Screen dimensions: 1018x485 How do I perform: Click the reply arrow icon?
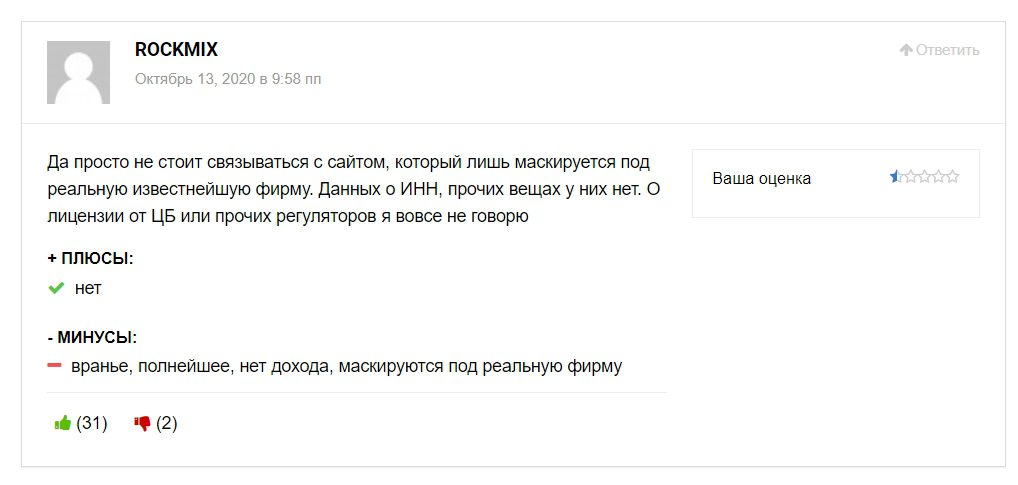[x=906, y=50]
